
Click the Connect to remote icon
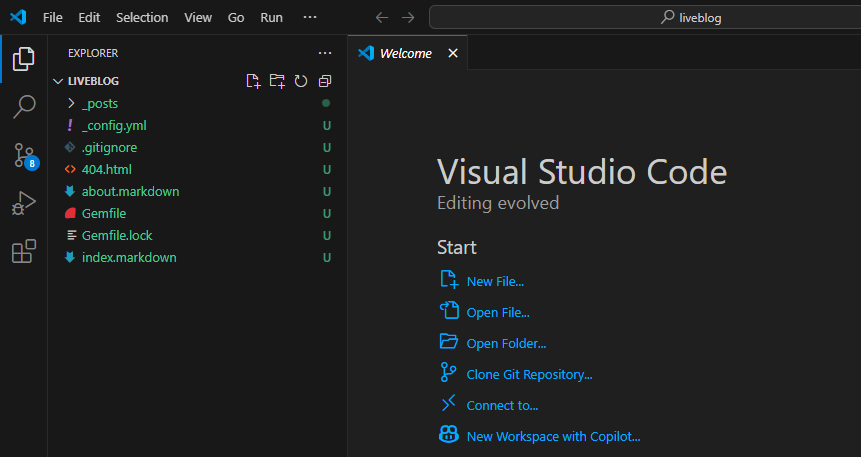click(449, 403)
